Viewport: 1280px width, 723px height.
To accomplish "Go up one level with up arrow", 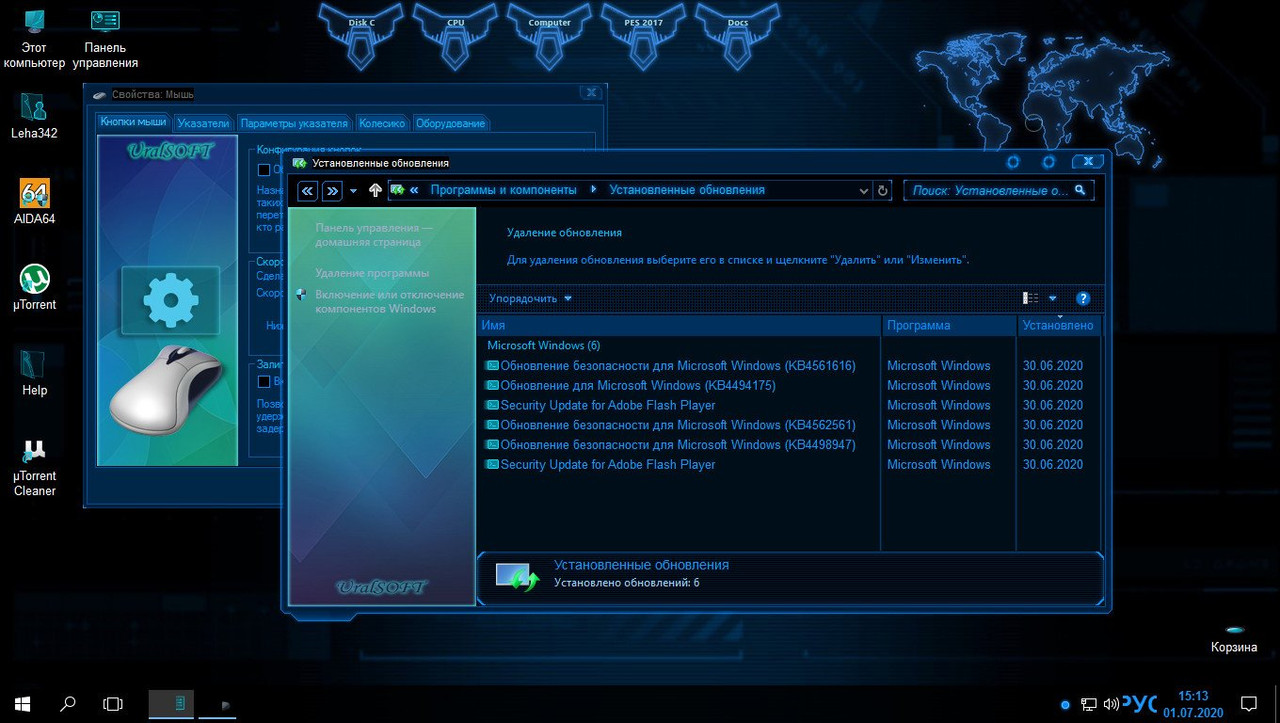I will 375,190.
